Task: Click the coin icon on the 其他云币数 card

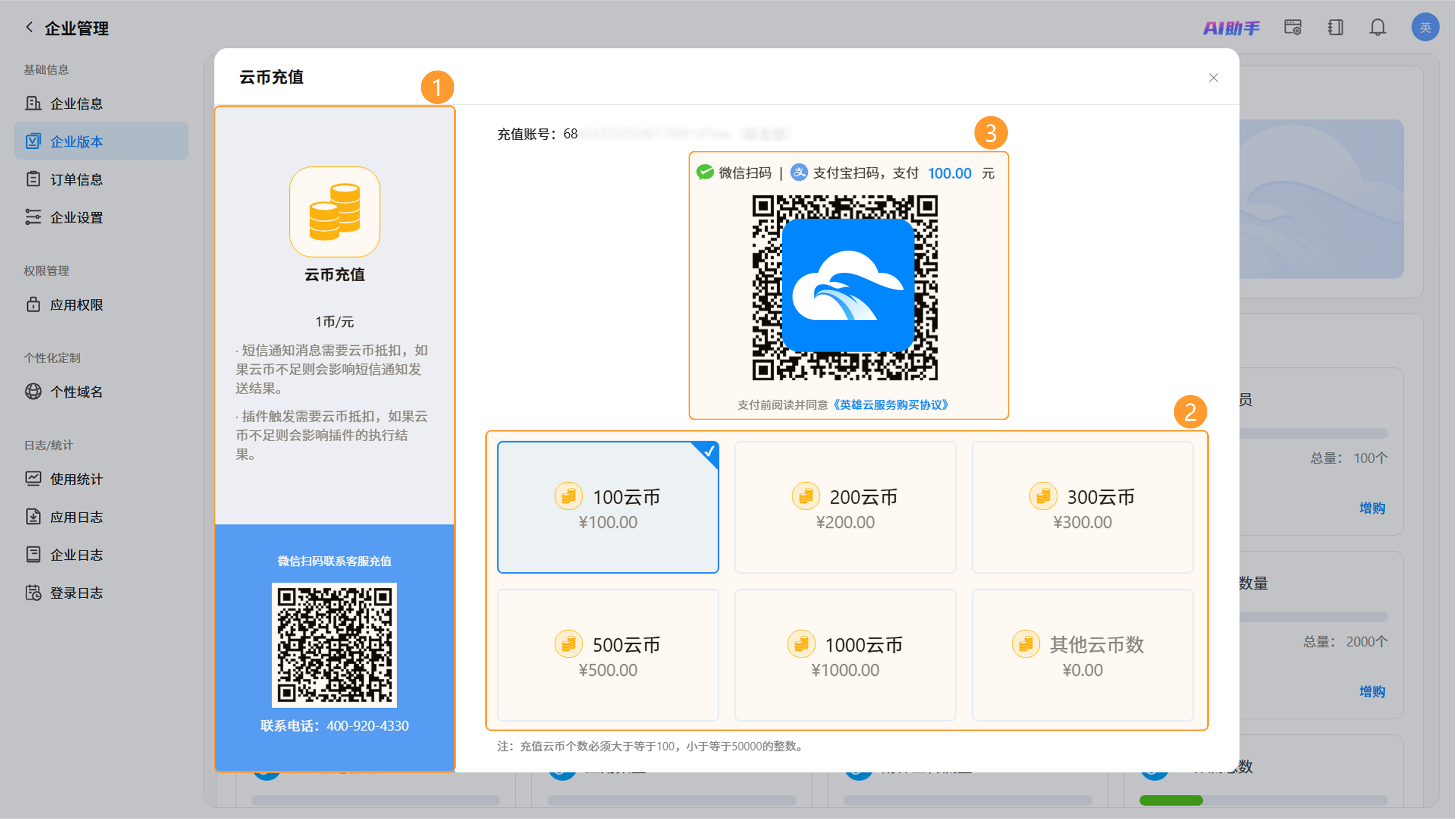Action: [x=1025, y=643]
